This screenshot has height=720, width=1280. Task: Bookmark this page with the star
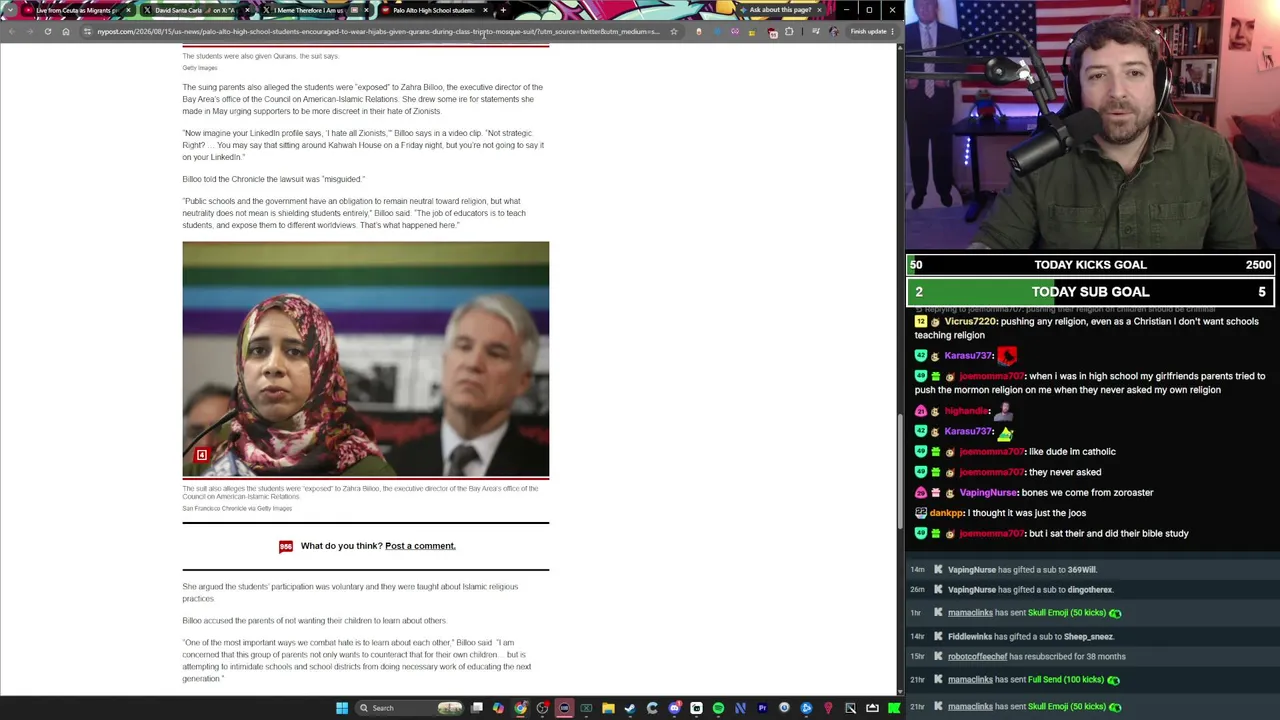click(x=674, y=31)
